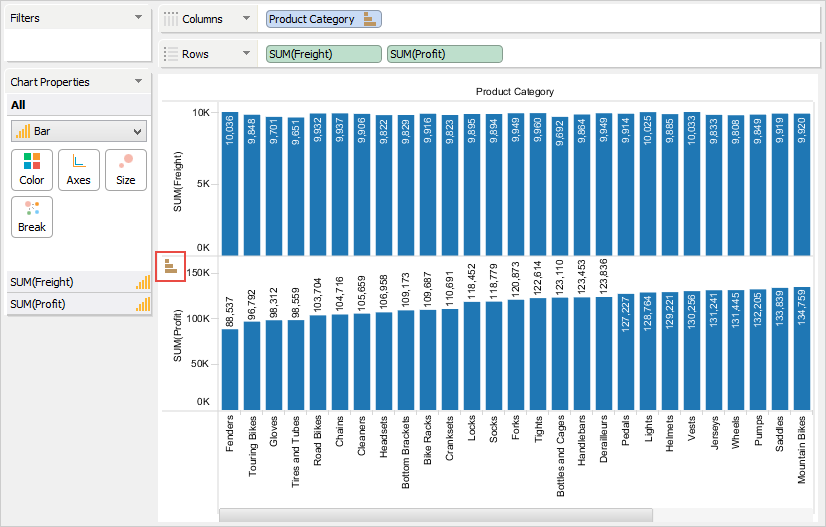Select SUM(Profit) in chart properties list

pyautogui.click(x=78, y=305)
